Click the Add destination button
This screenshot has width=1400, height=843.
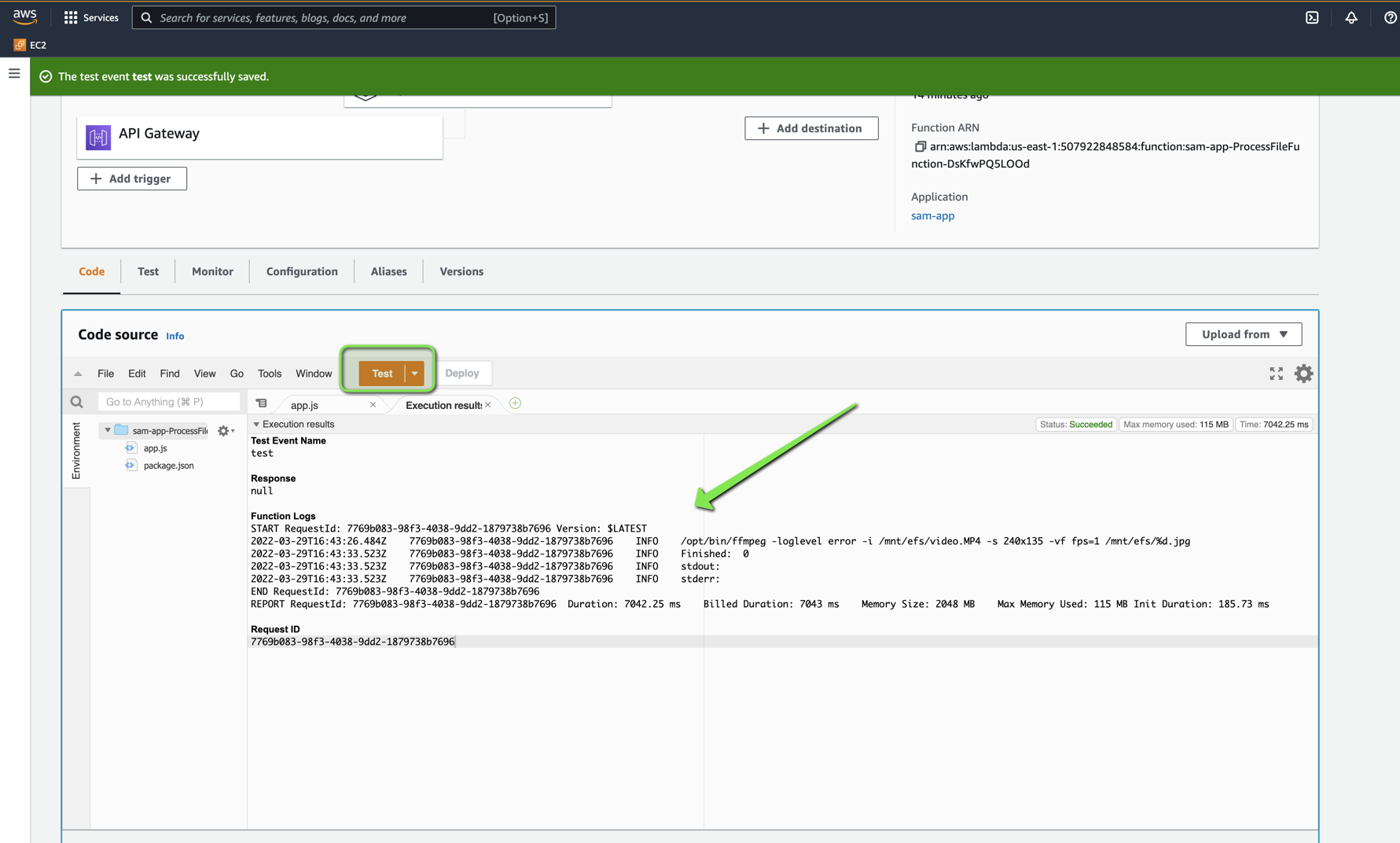tap(811, 128)
